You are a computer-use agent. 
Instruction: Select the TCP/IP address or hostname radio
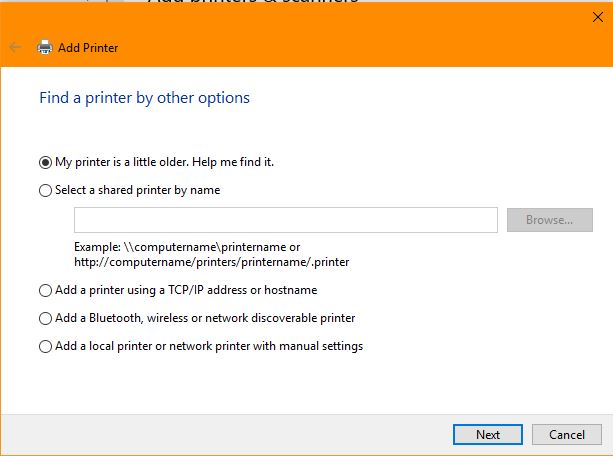[45, 290]
